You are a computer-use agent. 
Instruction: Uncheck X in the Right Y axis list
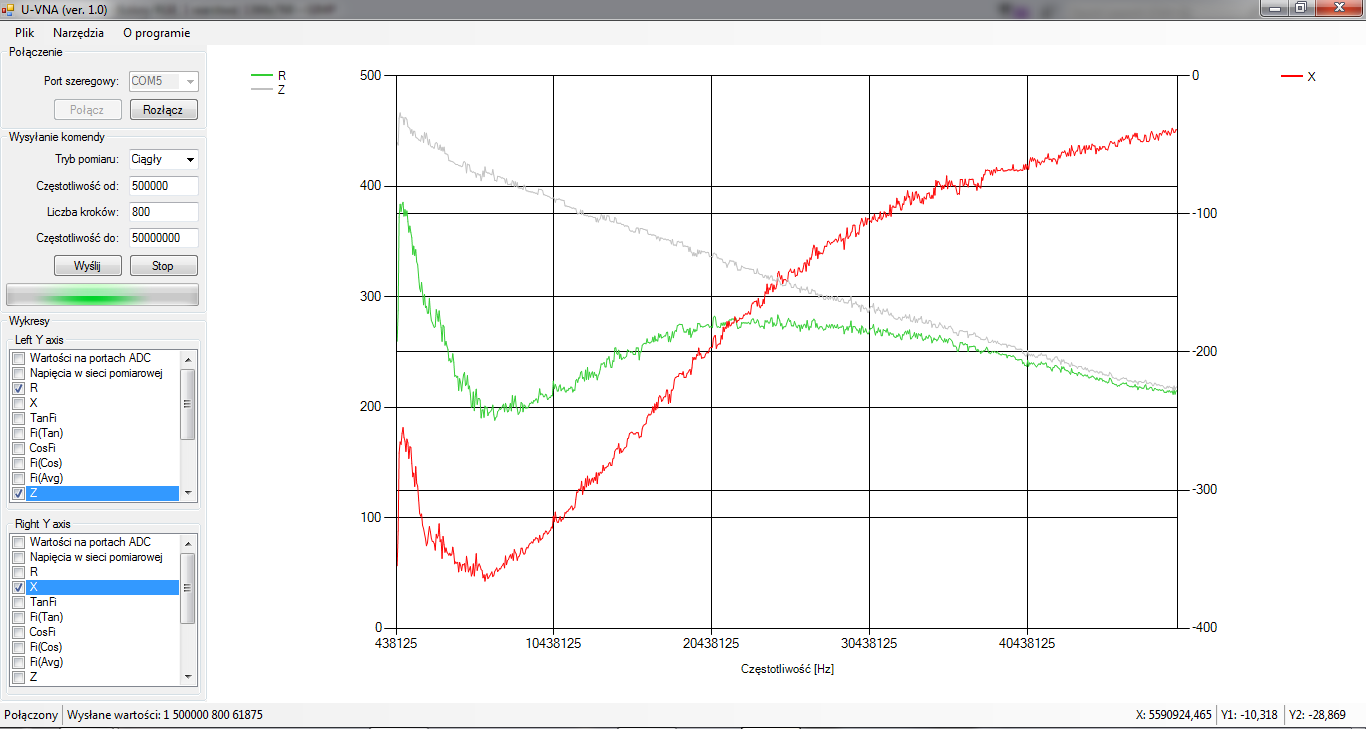(19, 587)
